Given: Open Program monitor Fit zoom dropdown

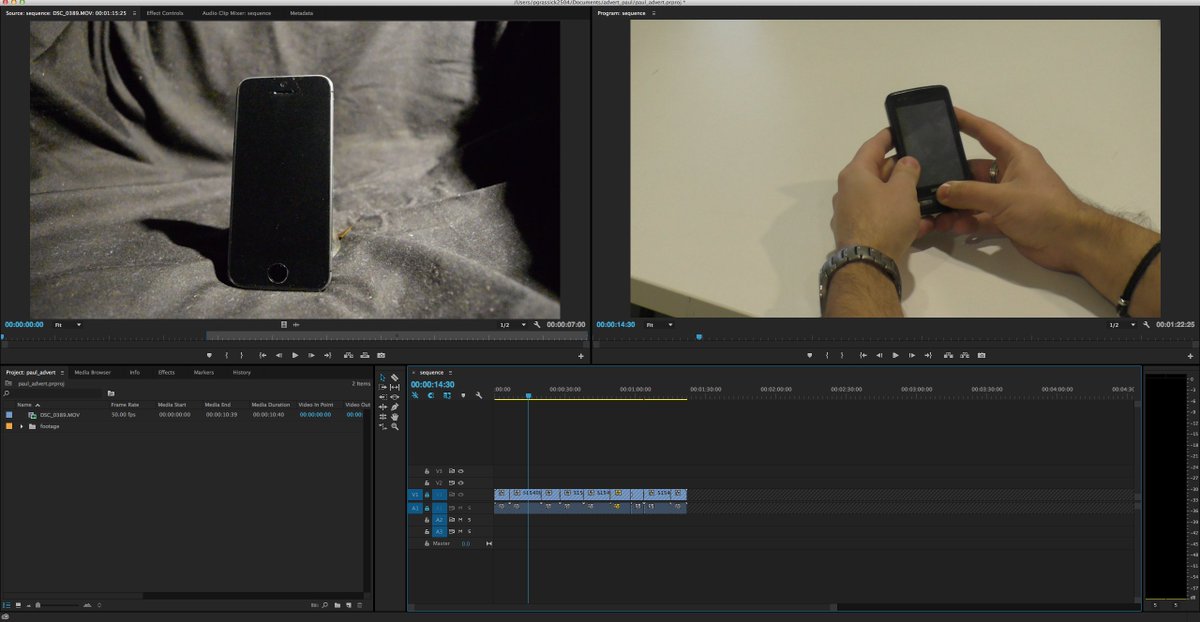Looking at the screenshot, I should [x=659, y=325].
